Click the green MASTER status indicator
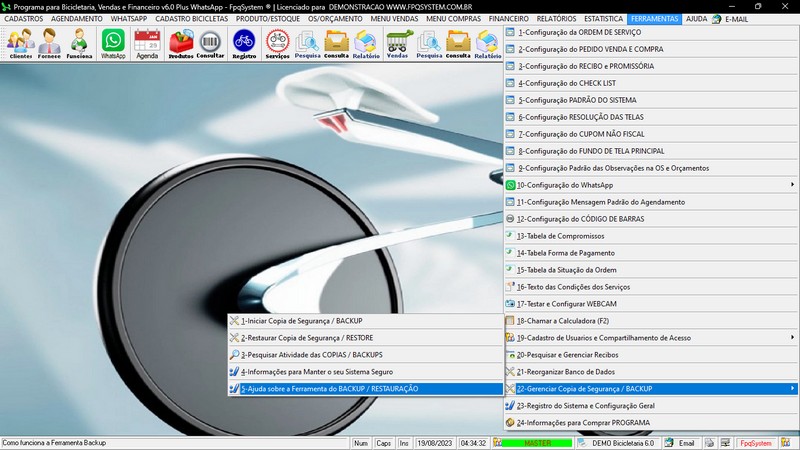Image resolution: width=800 pixels, height=450 pixels. click(x=537, y=442)
